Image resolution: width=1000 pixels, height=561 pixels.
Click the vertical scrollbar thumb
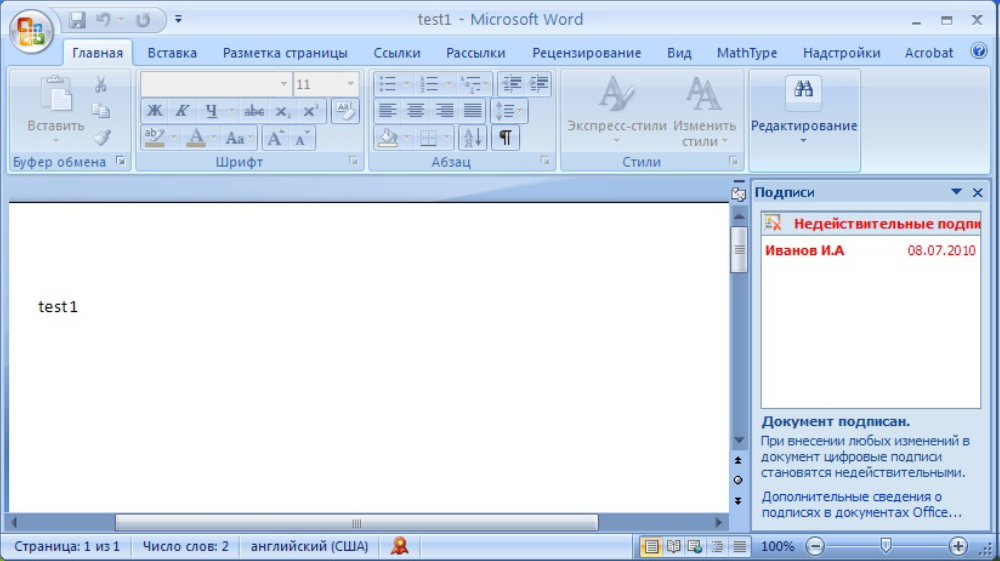pos(739,249)
